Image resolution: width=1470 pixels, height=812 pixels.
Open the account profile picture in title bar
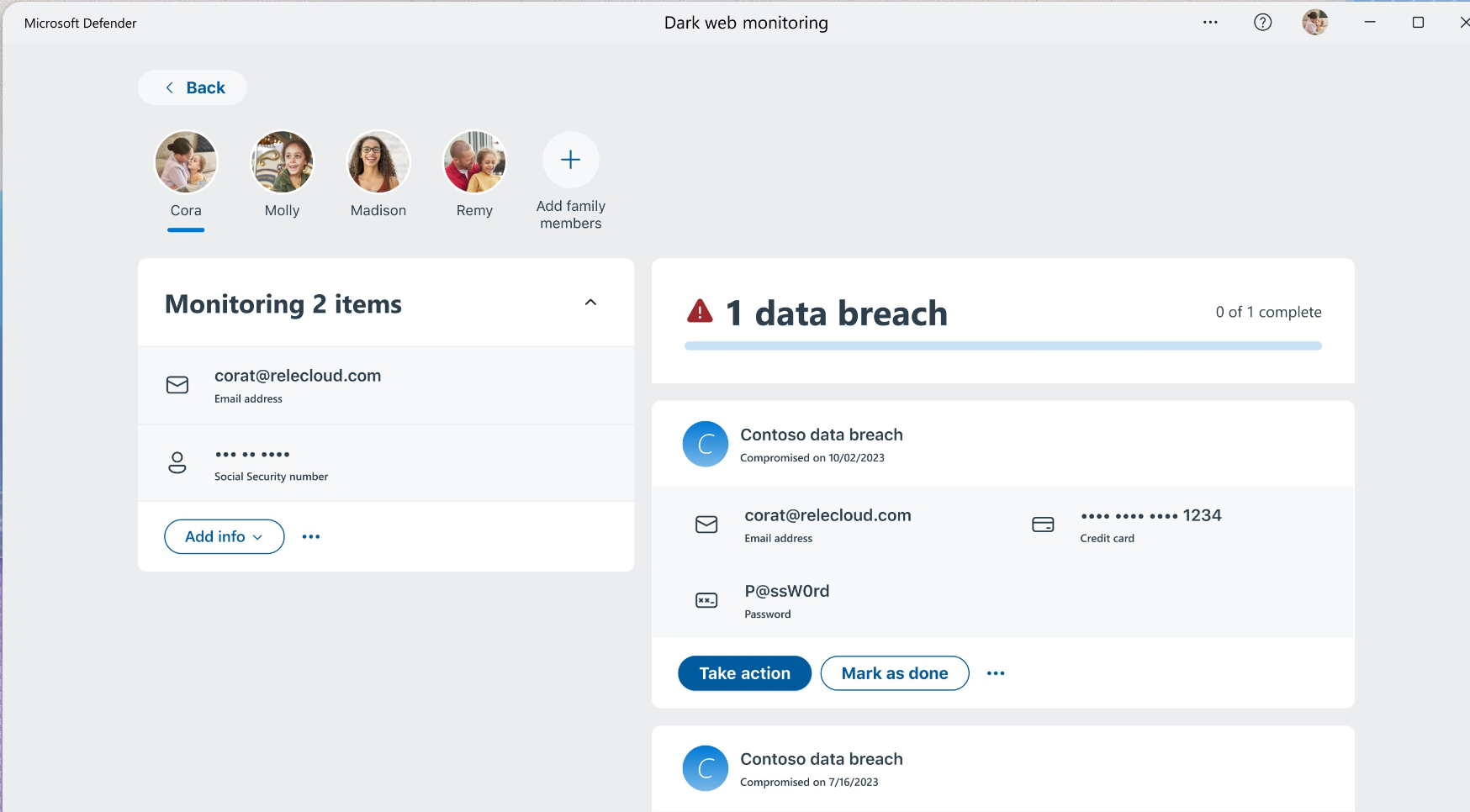1315,23
